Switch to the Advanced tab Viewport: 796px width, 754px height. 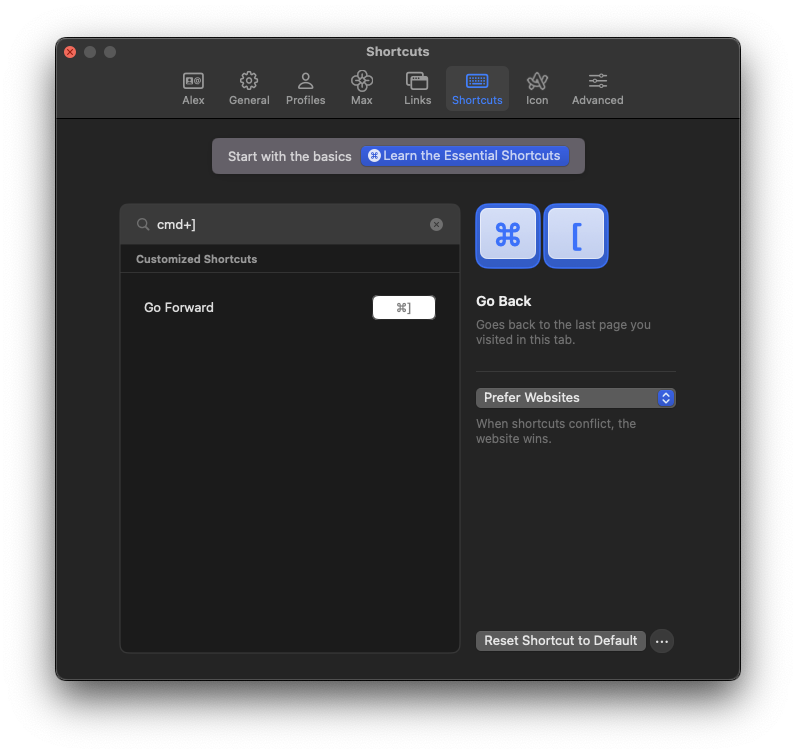coord(598,88)
